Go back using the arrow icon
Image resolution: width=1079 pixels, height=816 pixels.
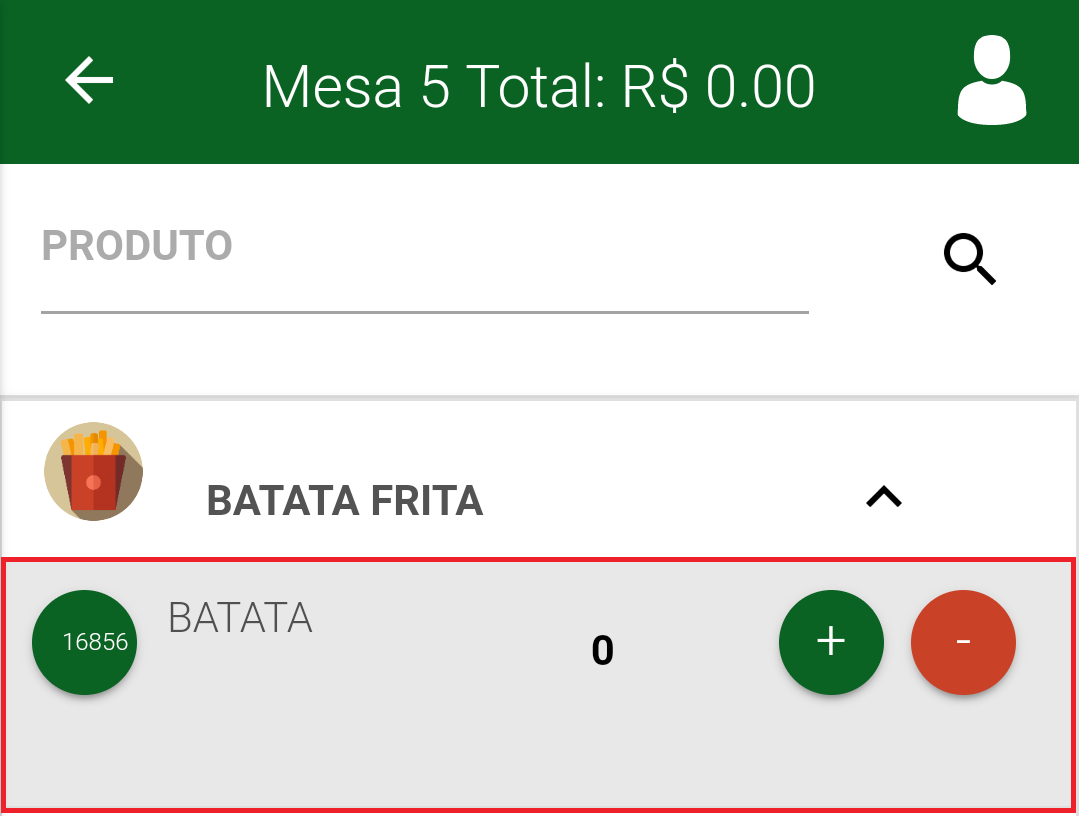[x=89, y=80]
